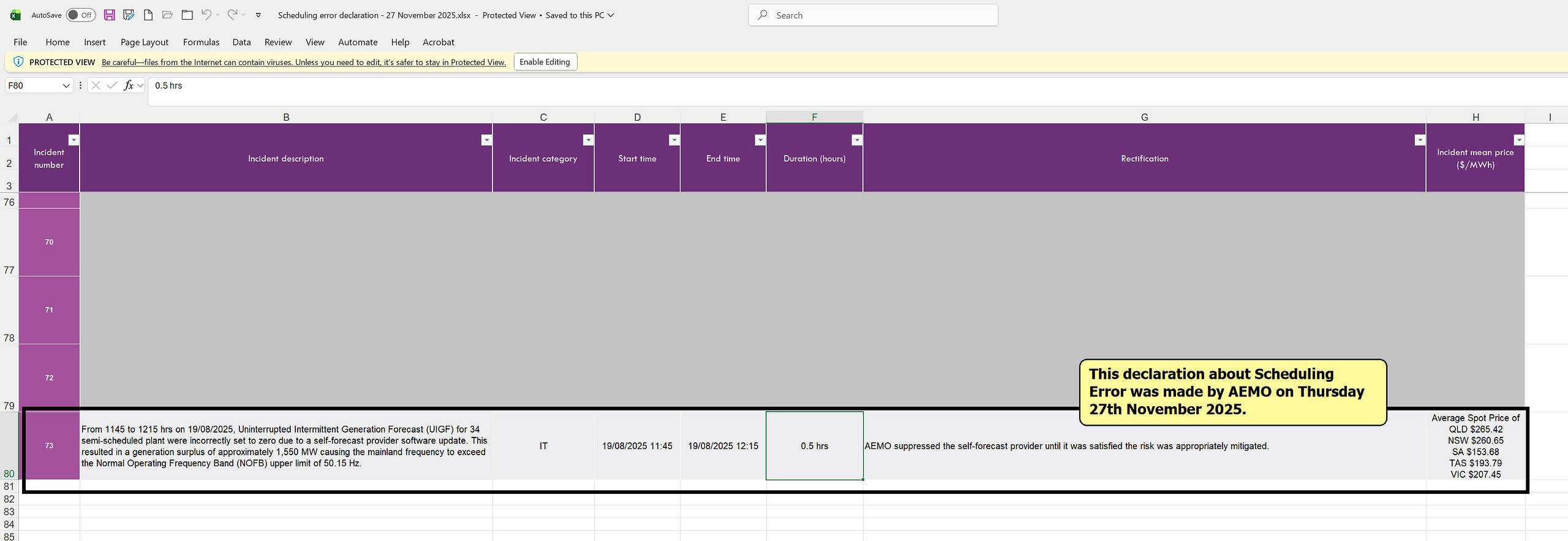The height and width of the screenshot is (541, 1568).
Task: Click the purple Save icon
Action: click(x=109, y=15)
